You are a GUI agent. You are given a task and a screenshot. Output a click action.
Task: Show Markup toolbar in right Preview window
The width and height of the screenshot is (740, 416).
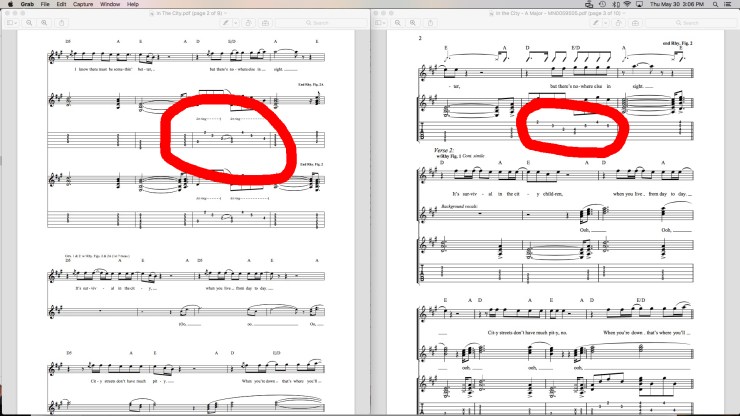point(635,23)
